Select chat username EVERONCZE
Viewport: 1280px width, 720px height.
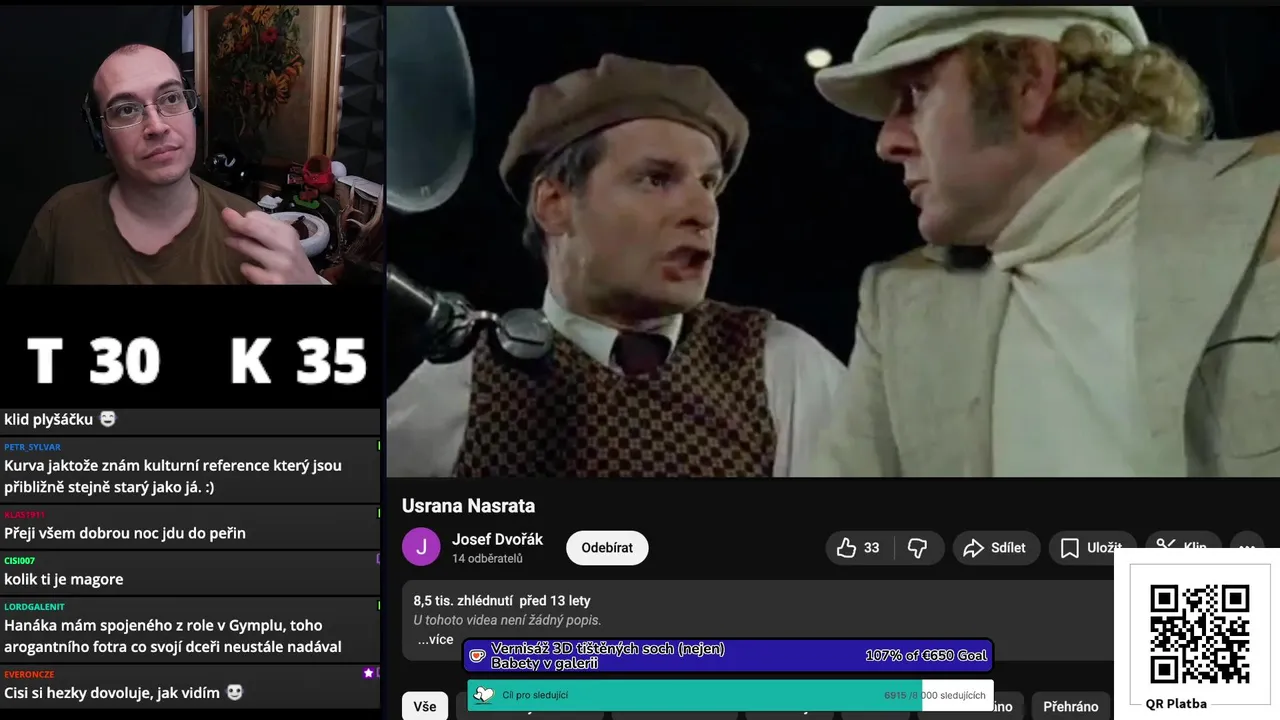click(29, 675)
